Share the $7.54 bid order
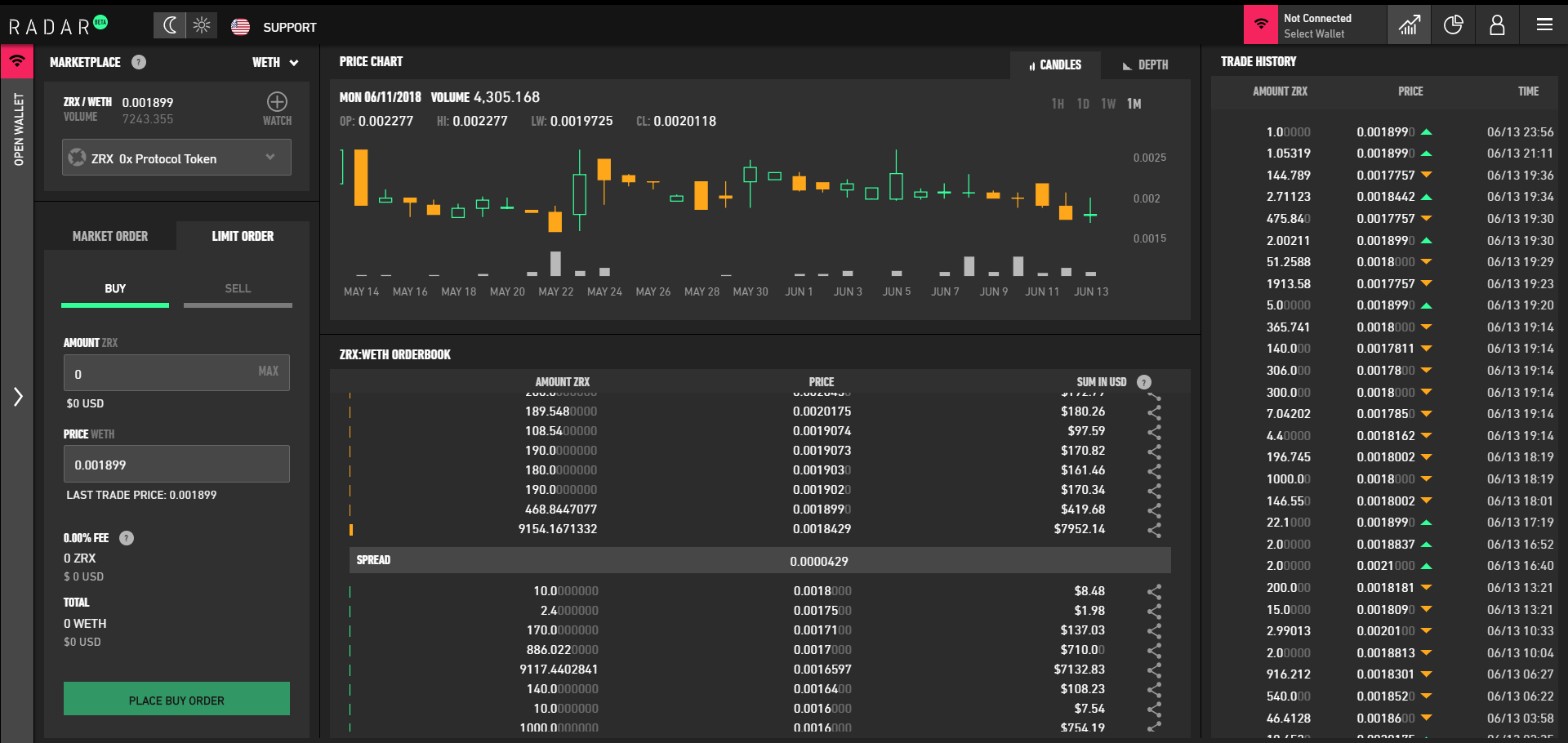The width and height of the screenshot is (1568, 743). pos(1154,709)
